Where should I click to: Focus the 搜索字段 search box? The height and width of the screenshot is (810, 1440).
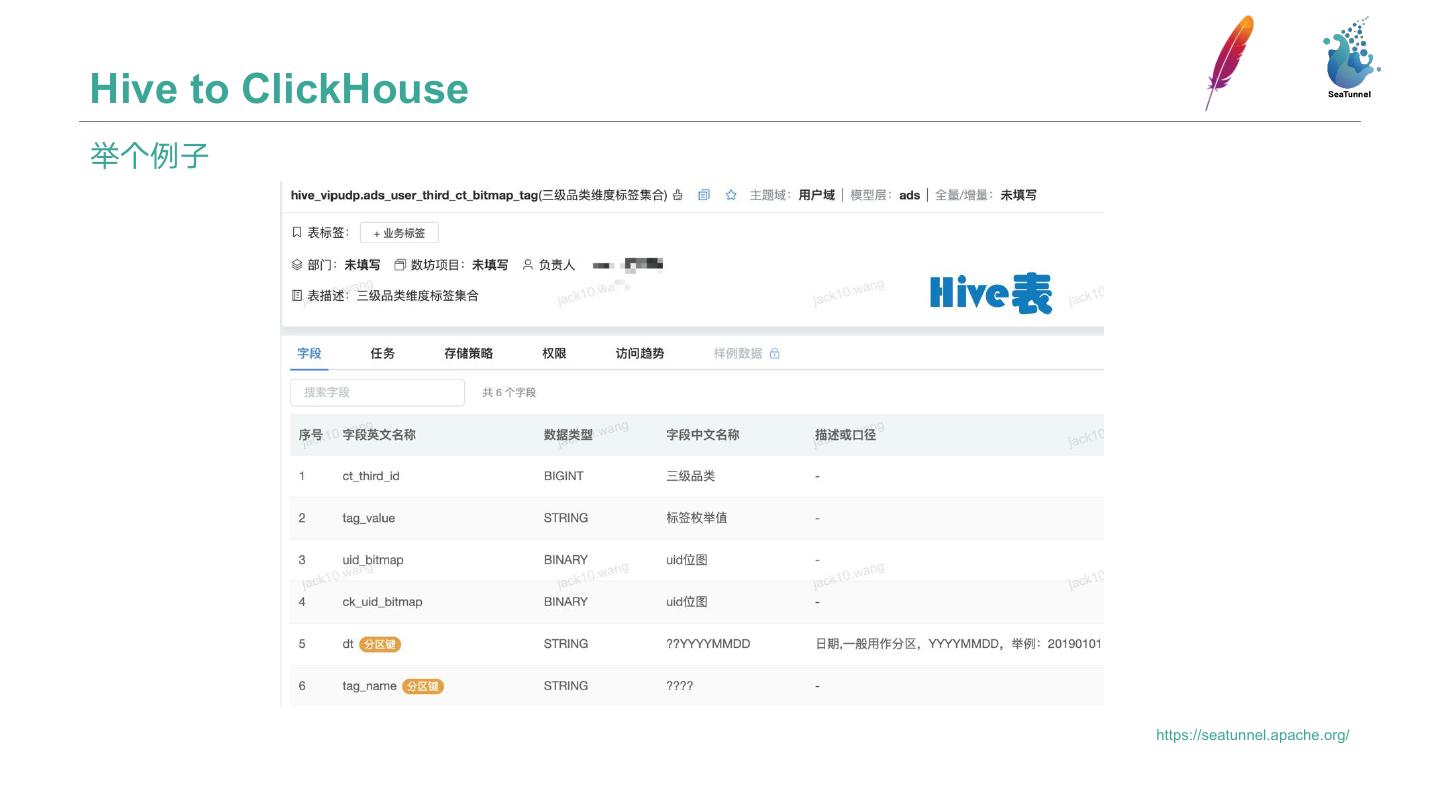(x=377, y=392)
